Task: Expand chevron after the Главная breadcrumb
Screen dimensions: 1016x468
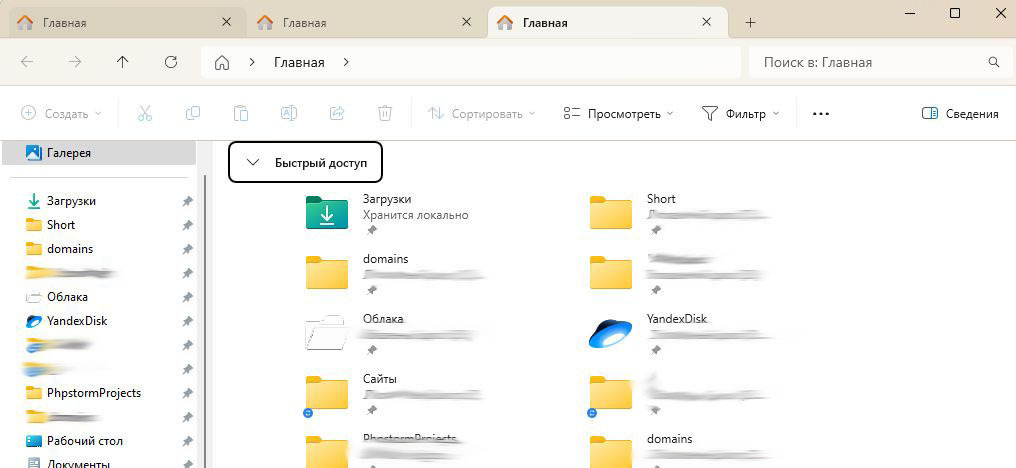Action: coord(346,63)
